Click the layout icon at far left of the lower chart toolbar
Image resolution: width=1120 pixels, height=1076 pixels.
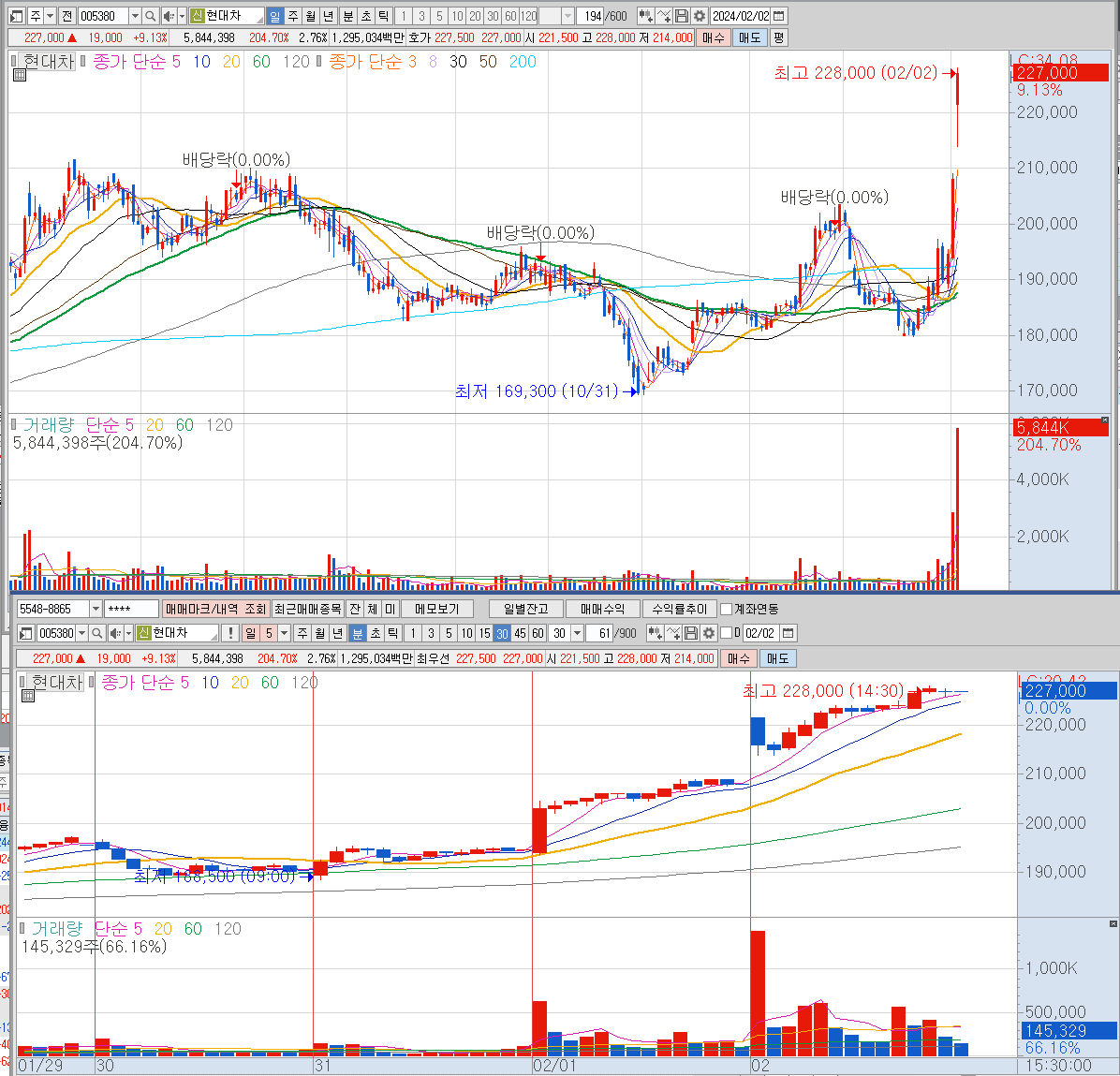pyautogui.click(x=25, y=633)
